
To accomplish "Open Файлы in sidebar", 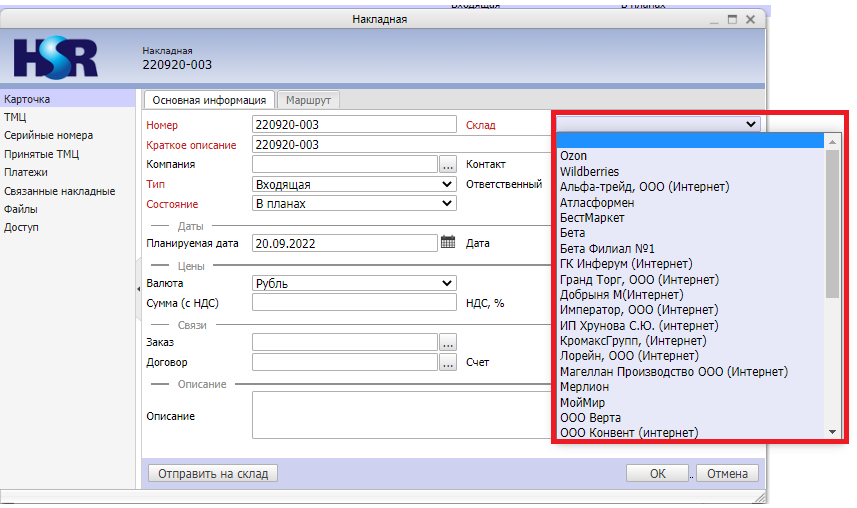I will click(20, 209).
